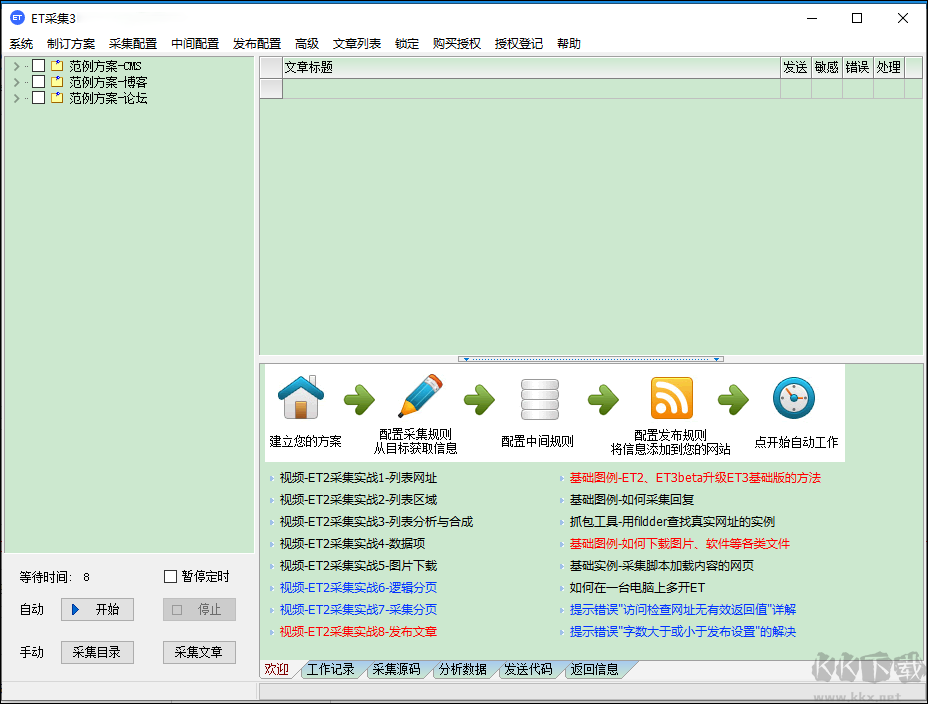The height and width of the screenshot is (704, 928).
Task: Check the 范例方案-论坛 checkbox
Action: (x=38, y=98)
